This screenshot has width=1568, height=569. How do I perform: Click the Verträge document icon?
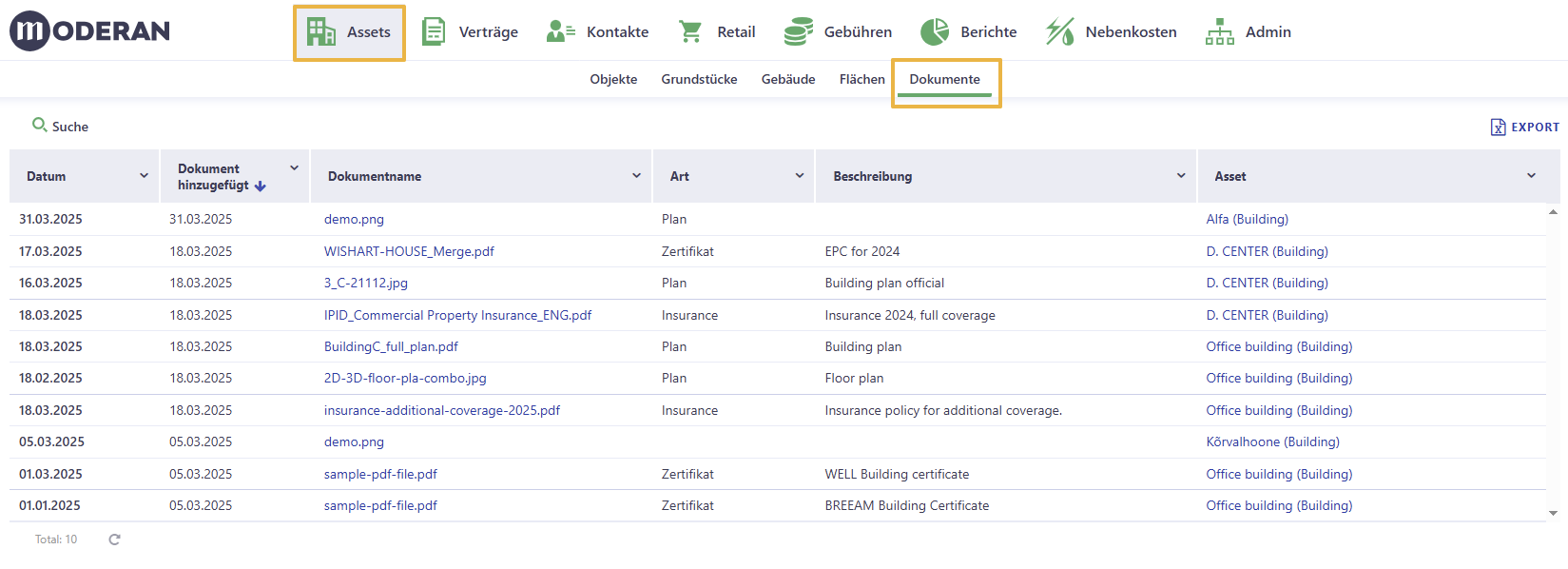point(434,31)
